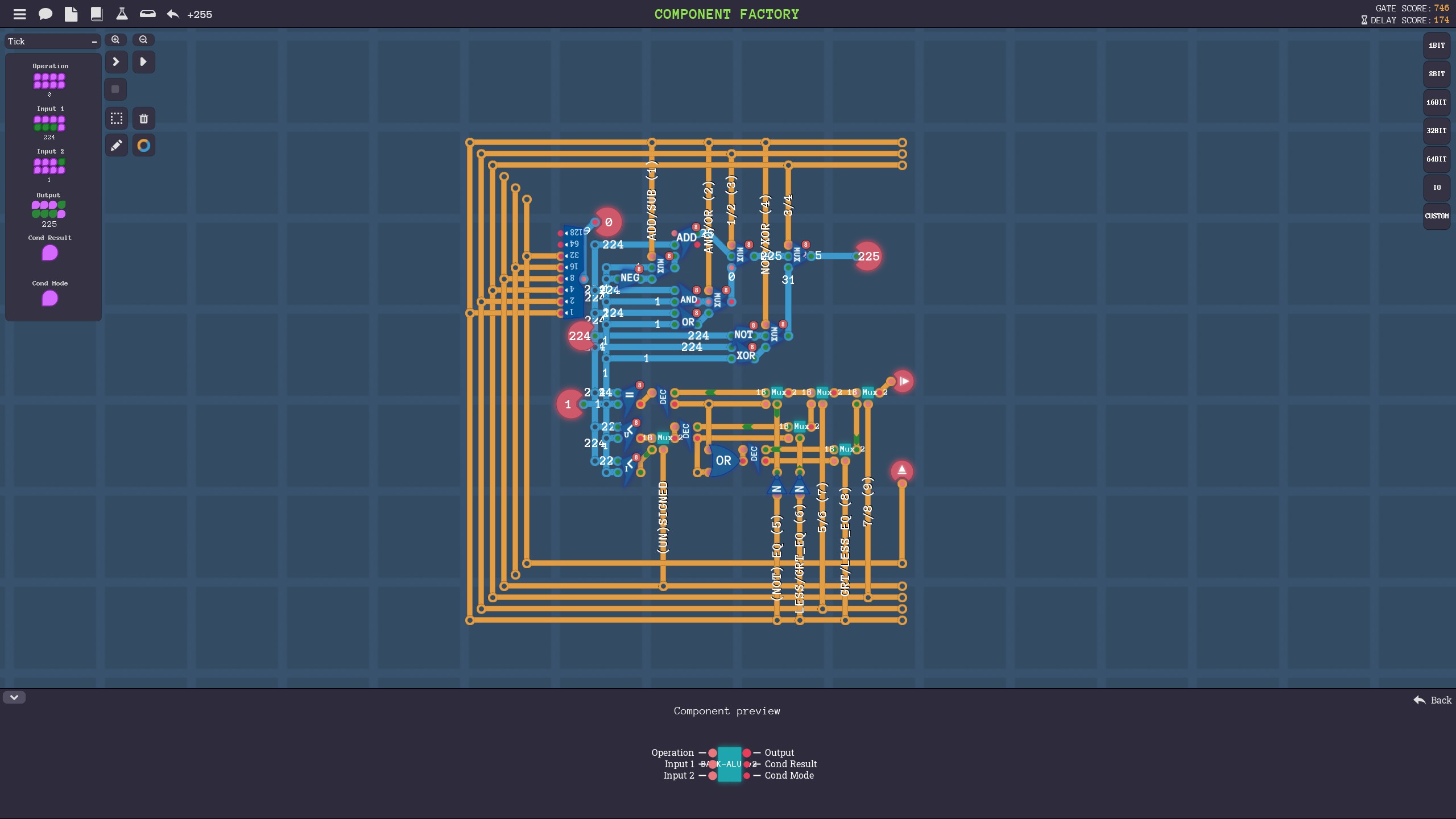Open the speech bubble dialogue icon
This screenshot has height=819, width=1456.
45,14
